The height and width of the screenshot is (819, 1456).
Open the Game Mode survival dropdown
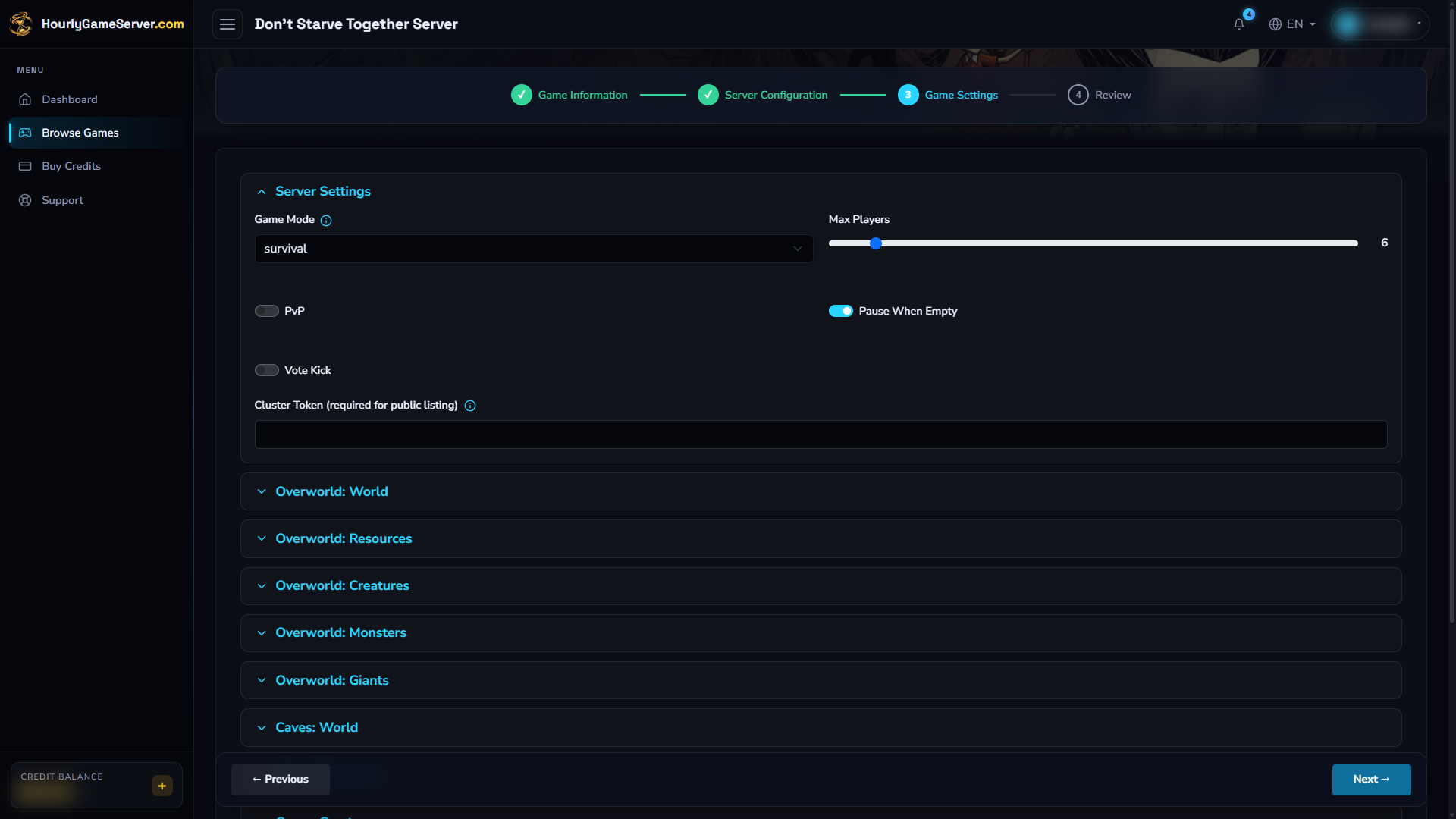pos(534,249)
